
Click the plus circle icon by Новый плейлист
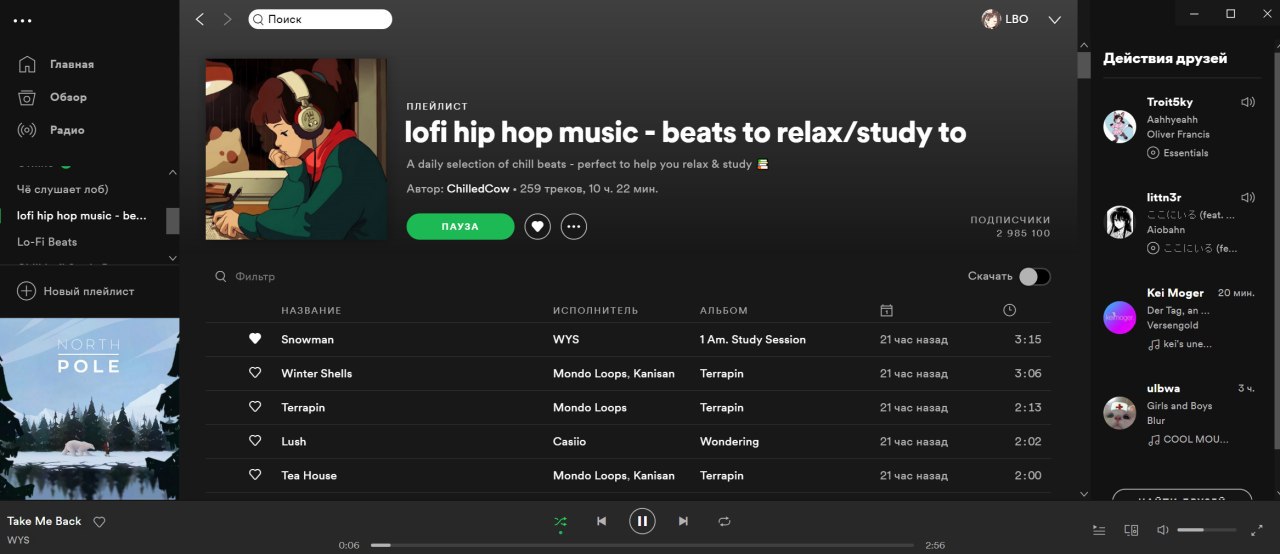(26, 291)
